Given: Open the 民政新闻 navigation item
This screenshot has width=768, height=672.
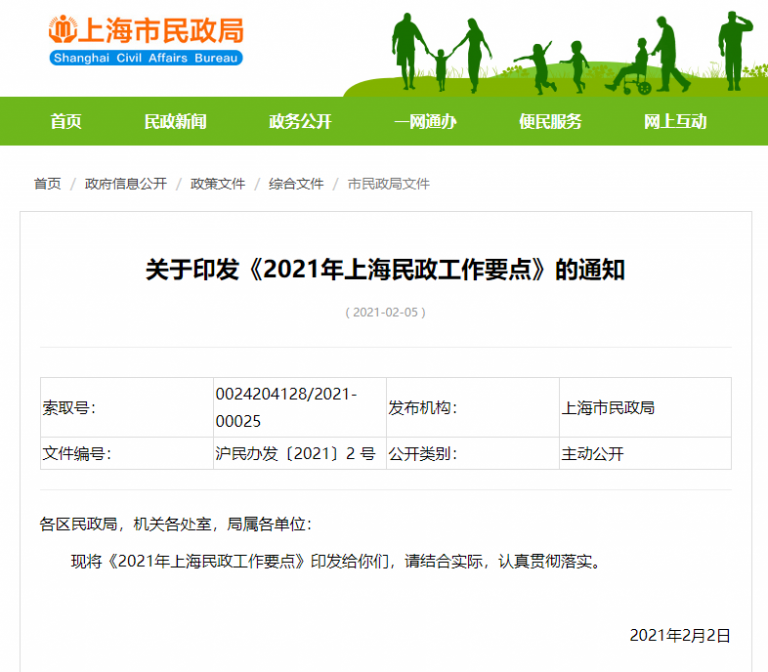Looking at the screenshot, I should 175,121.
